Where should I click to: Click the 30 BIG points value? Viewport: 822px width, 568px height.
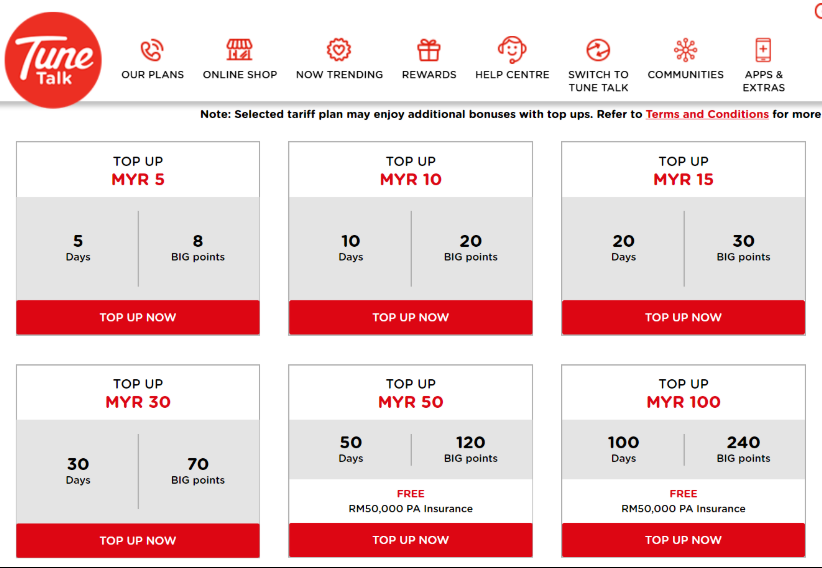(x=743, y=248)
